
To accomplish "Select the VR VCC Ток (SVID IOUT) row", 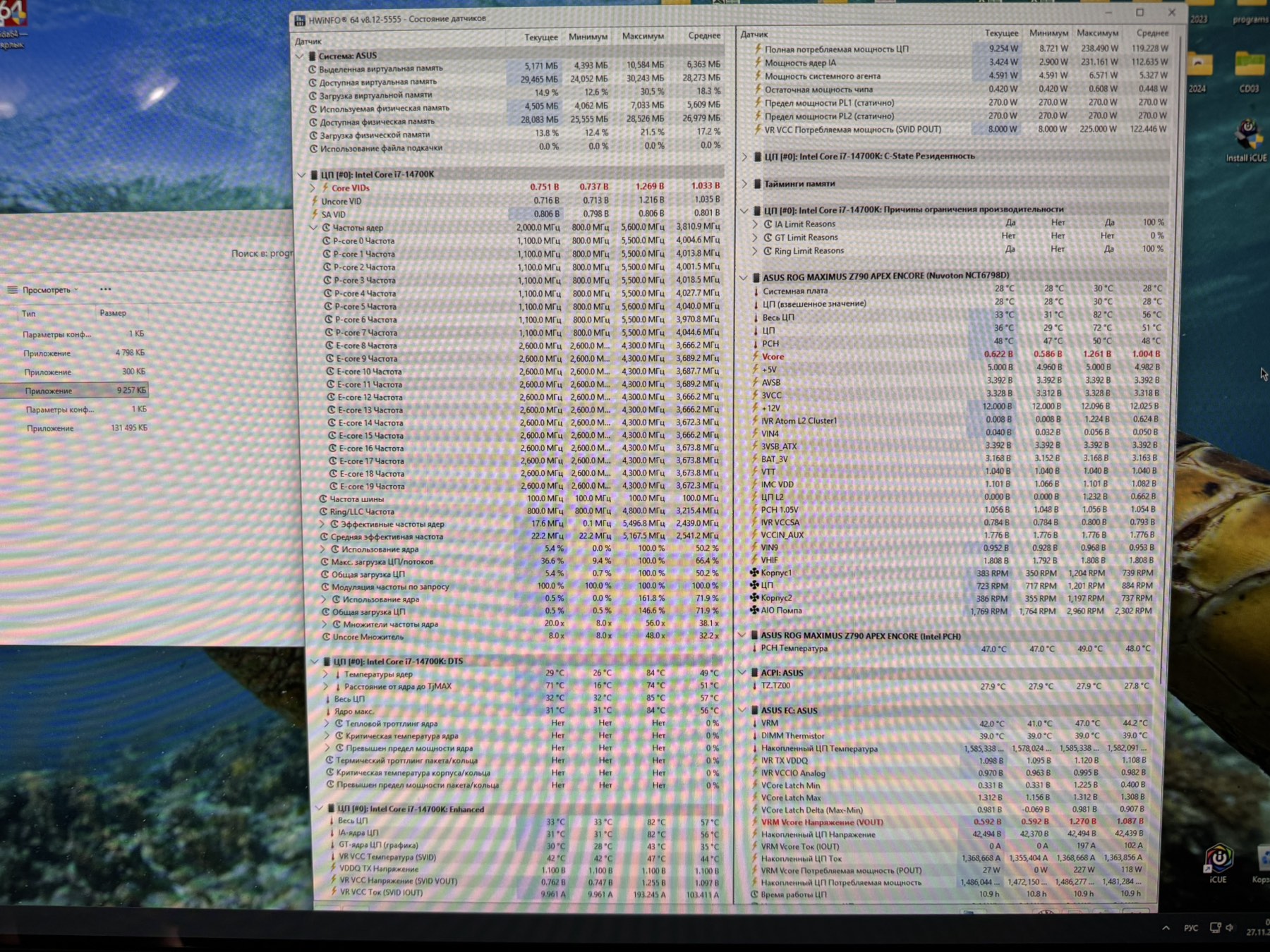I will (x=526, y=893).
